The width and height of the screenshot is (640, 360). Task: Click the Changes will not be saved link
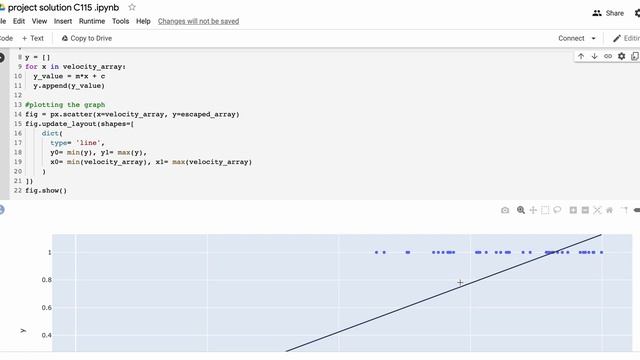(x=198, y=21)
